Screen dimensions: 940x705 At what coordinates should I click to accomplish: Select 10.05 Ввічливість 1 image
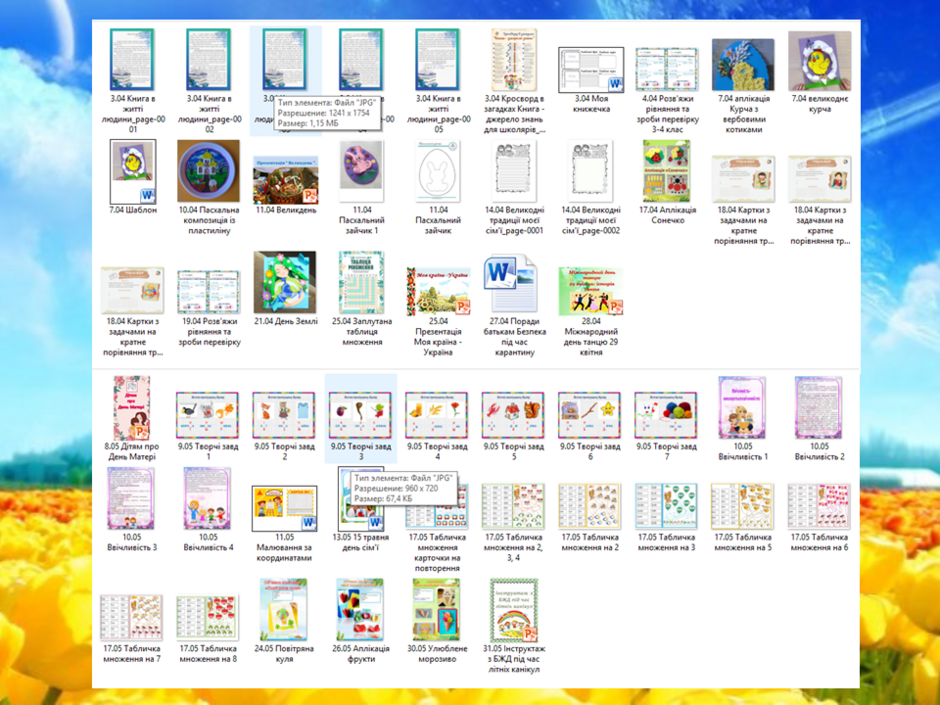pyautogui.click(x=742, y=408)
